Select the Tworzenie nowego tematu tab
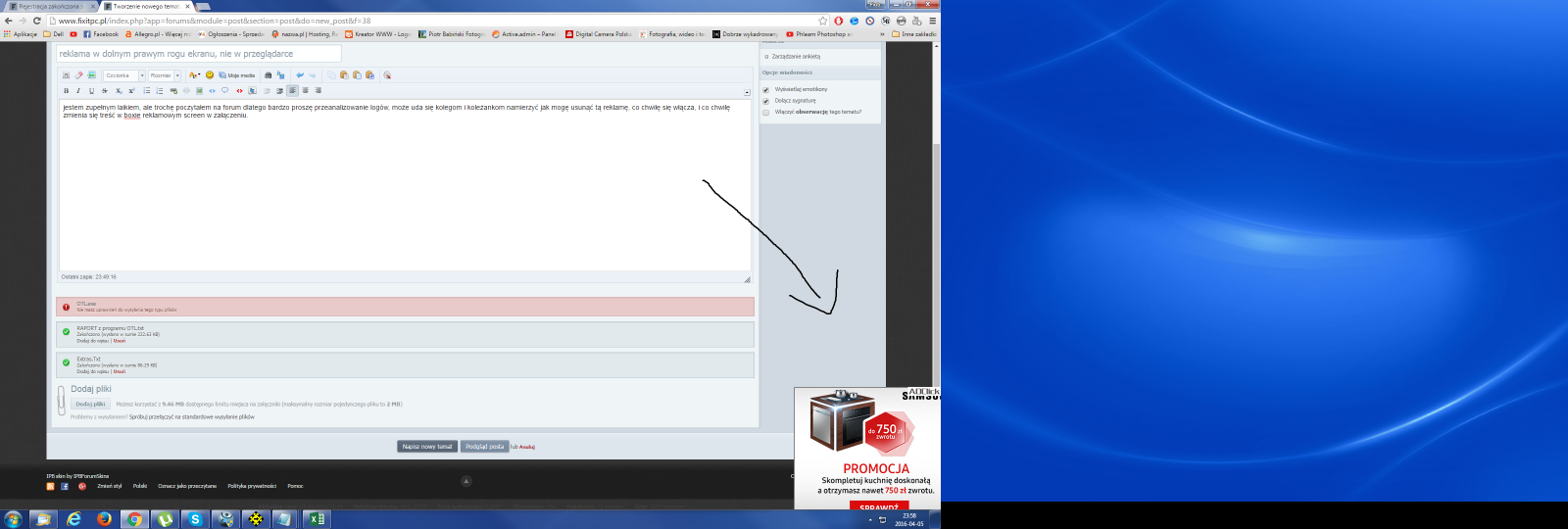 (x=147, y=6)
